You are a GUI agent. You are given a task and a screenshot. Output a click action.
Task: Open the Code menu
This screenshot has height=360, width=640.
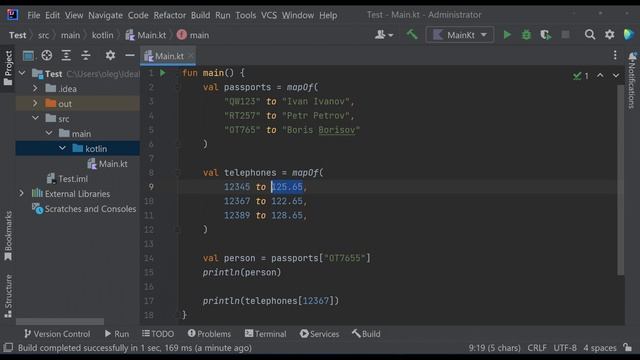[138, 16]
